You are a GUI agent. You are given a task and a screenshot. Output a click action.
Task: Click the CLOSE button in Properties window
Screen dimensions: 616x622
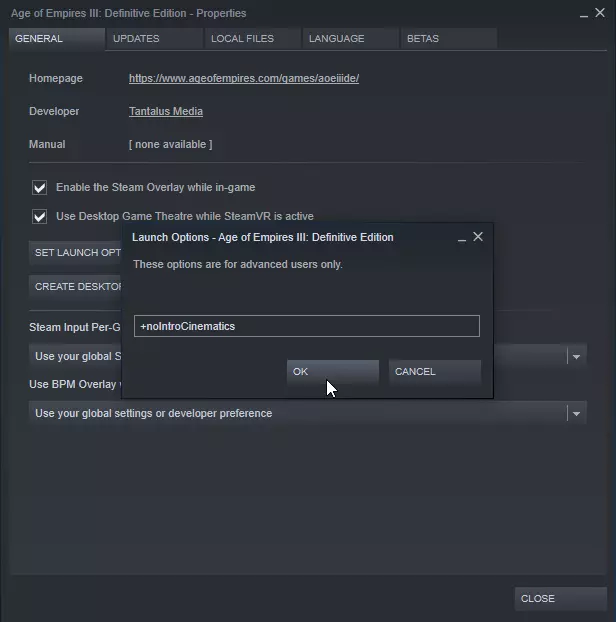tap(560, 598)
